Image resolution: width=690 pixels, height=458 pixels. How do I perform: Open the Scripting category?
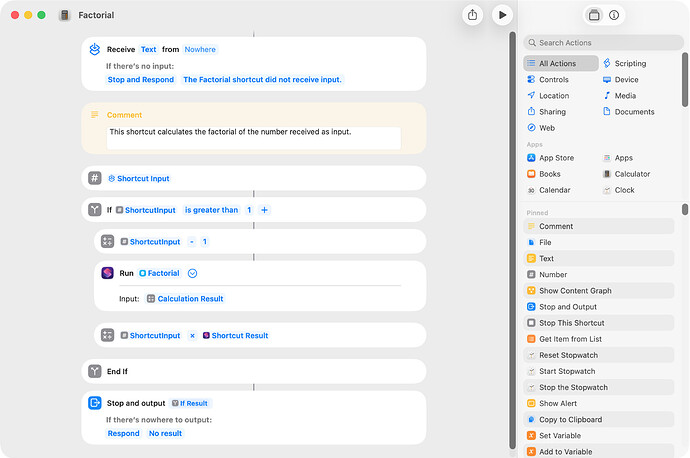pyautogui.click(x=630, y=64)
